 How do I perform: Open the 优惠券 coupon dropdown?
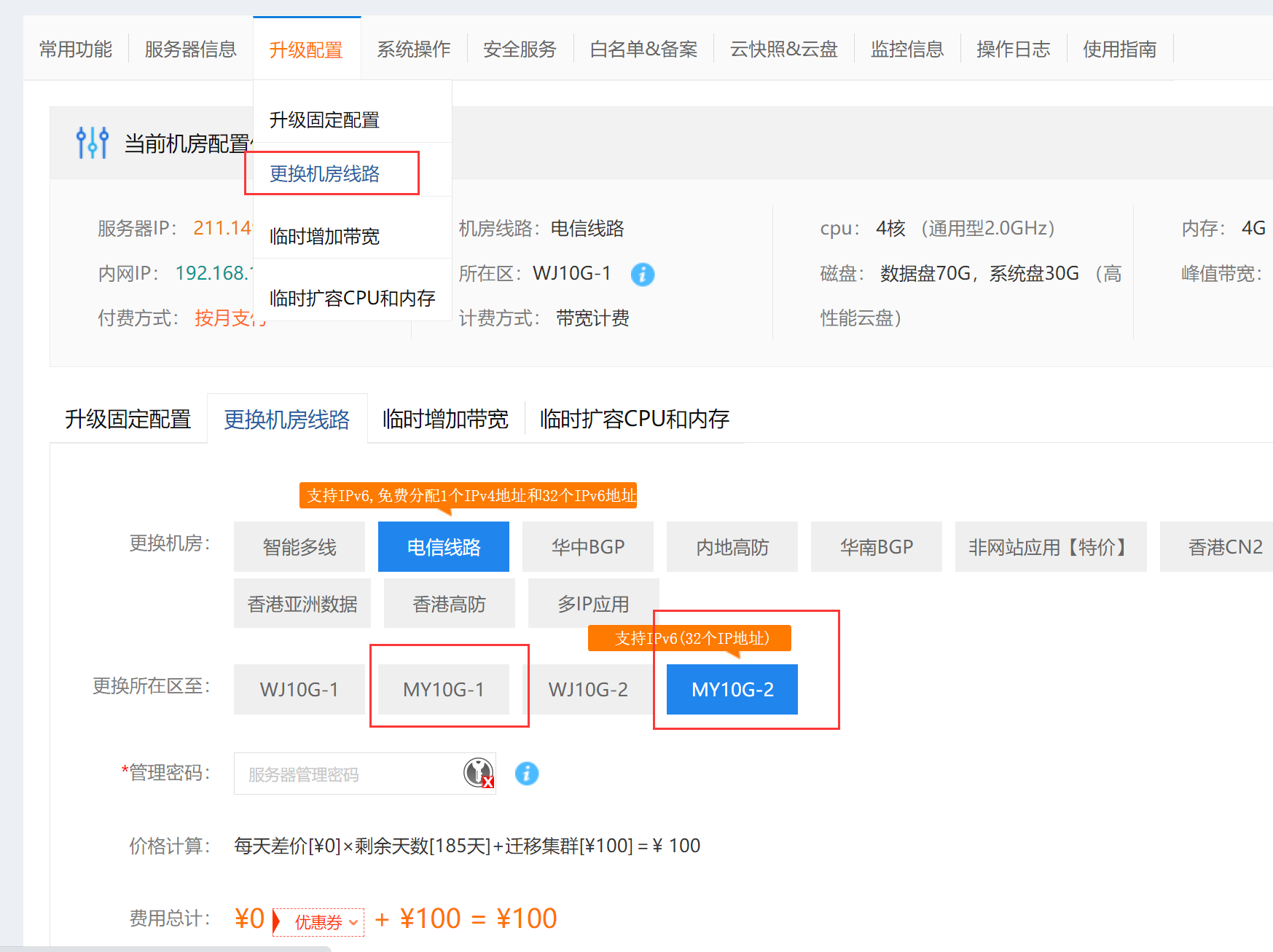320,922
